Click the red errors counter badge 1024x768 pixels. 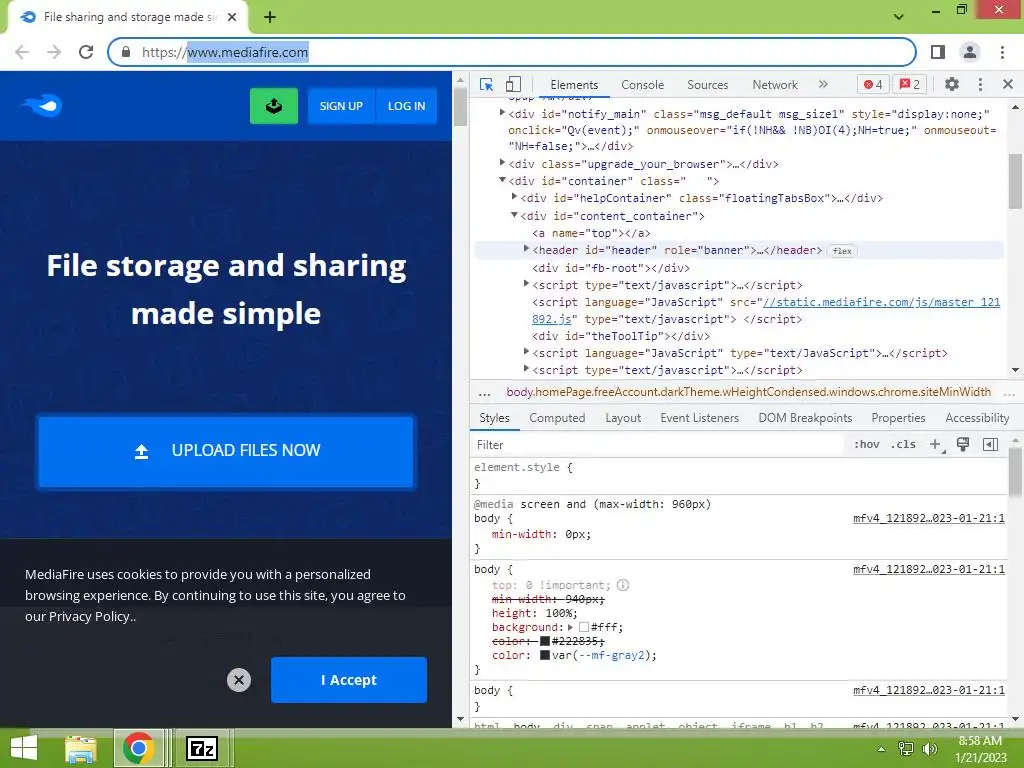(x=873, y=84)
